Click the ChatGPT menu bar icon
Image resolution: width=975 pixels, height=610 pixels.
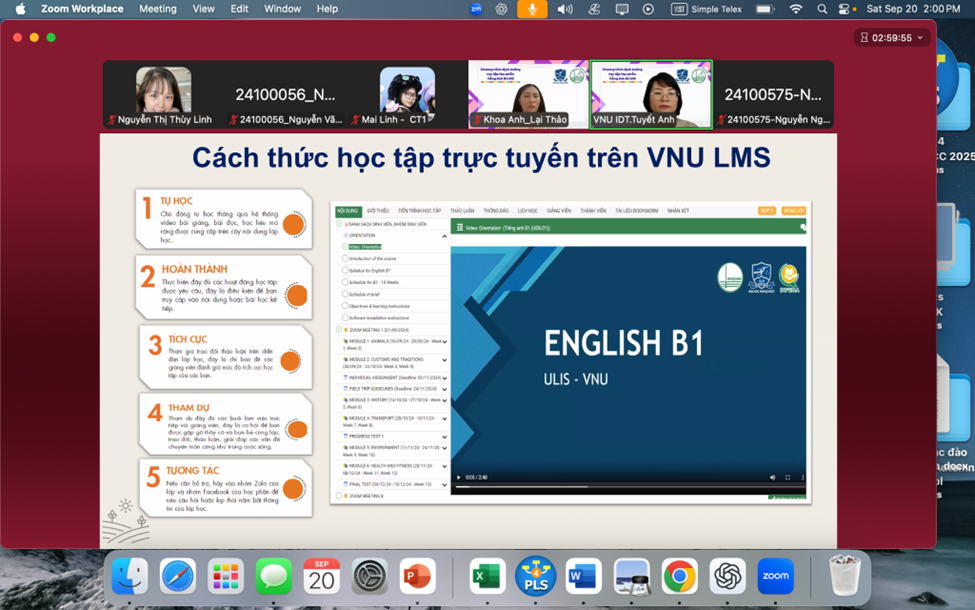tap(501, 9)
